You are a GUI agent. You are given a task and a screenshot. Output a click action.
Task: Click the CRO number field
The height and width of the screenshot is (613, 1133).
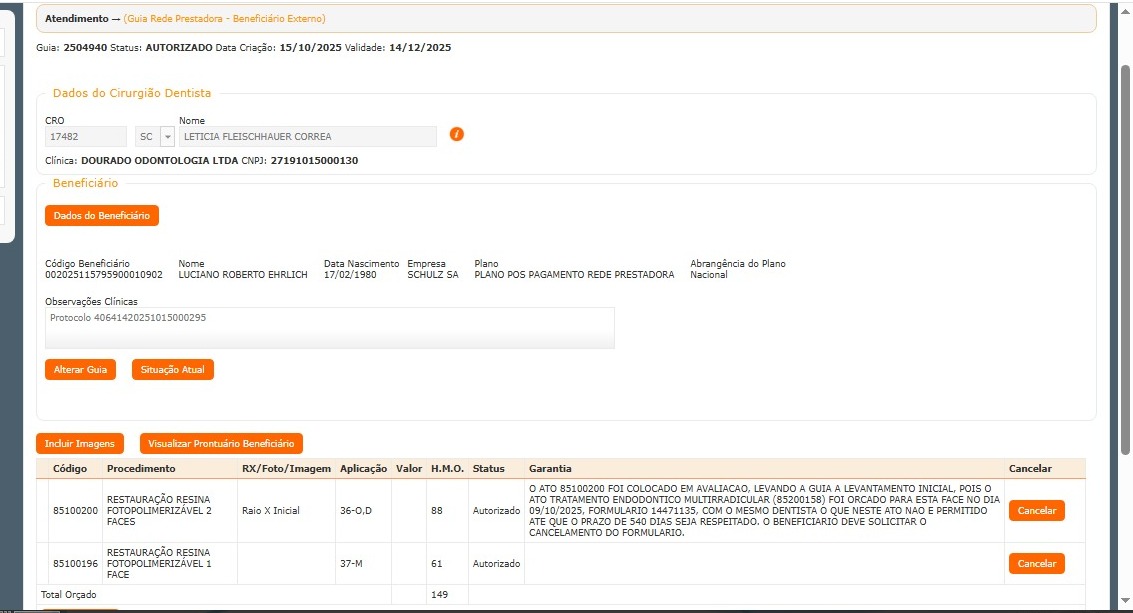(x=86, y=137)
